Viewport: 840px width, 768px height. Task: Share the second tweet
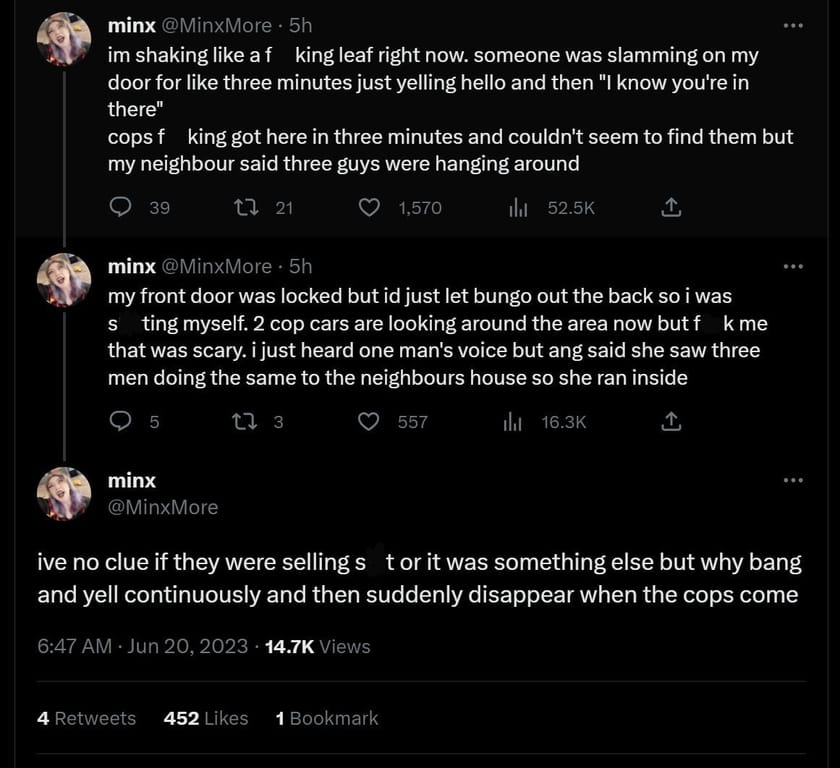pos(672,421)
